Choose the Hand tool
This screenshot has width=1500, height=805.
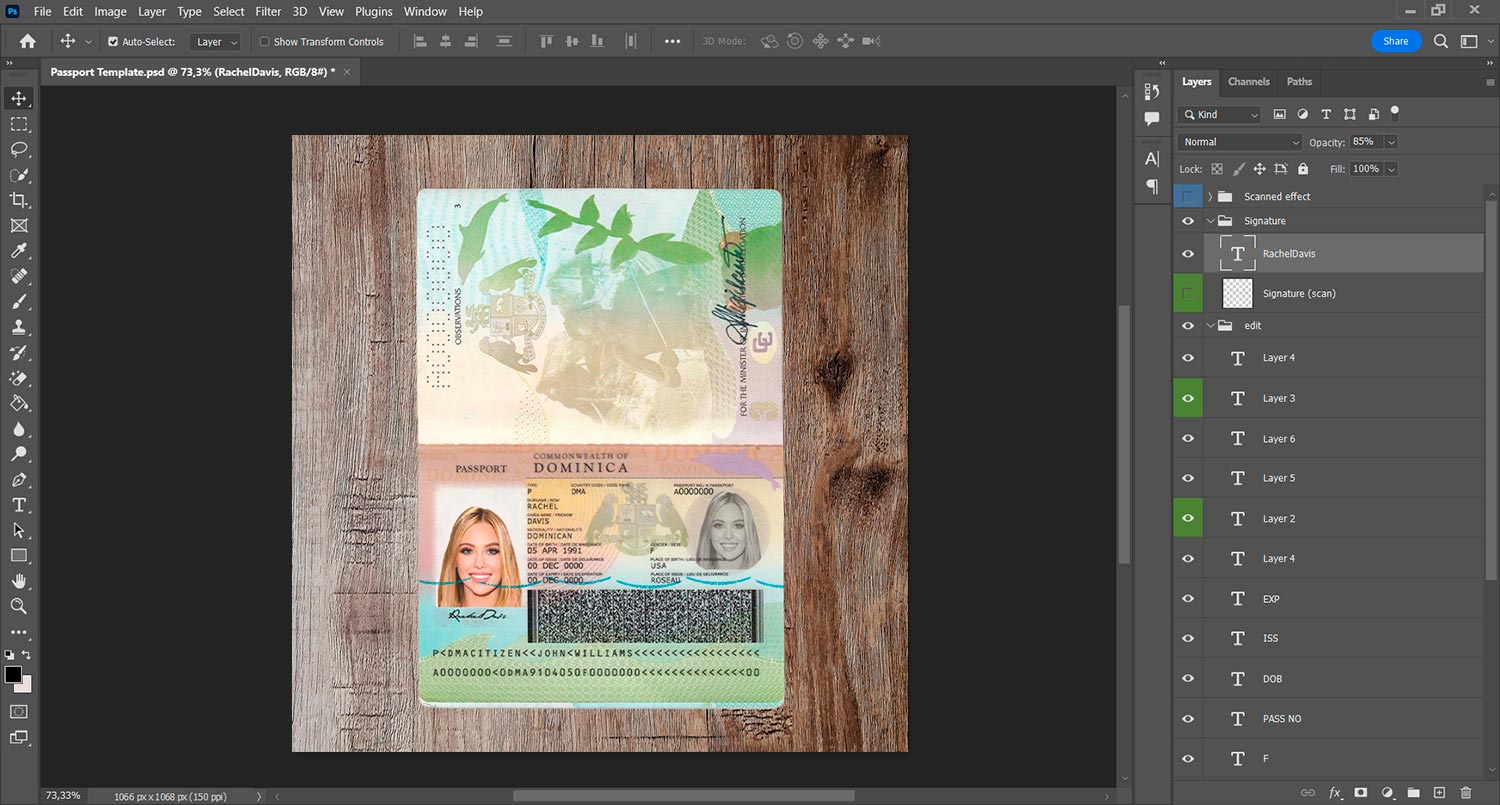click(19, 581)
